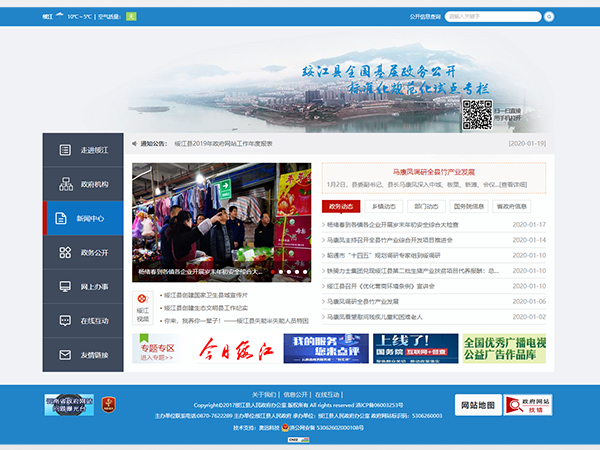Click the Yunnan government exposure platform image
Viewport: 600px width, 450px height.
[69, 405]
